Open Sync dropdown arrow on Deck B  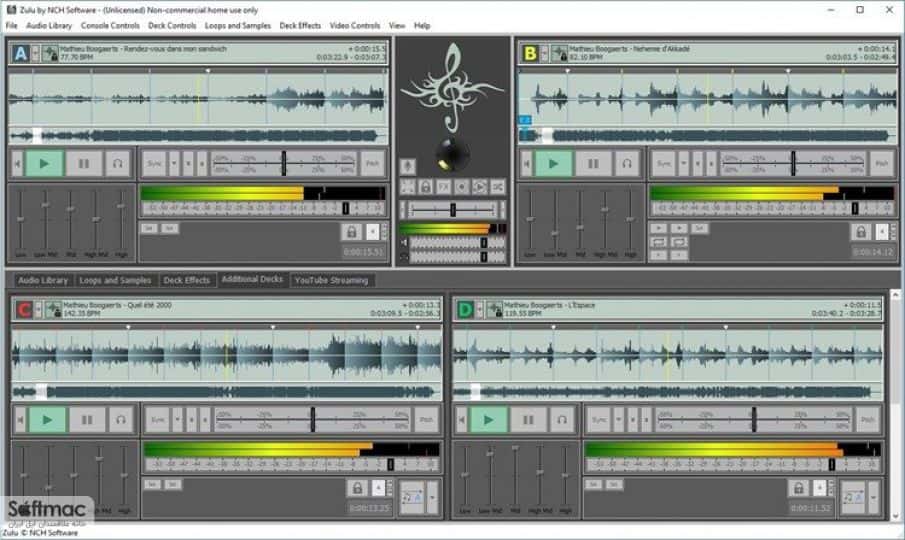coord(684,164)
